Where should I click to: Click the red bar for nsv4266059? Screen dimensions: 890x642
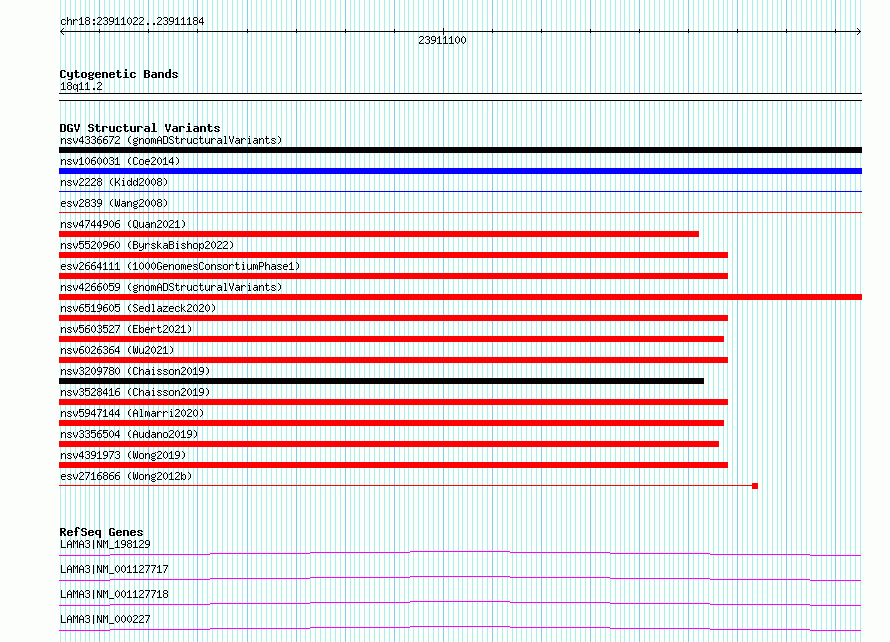460,297
